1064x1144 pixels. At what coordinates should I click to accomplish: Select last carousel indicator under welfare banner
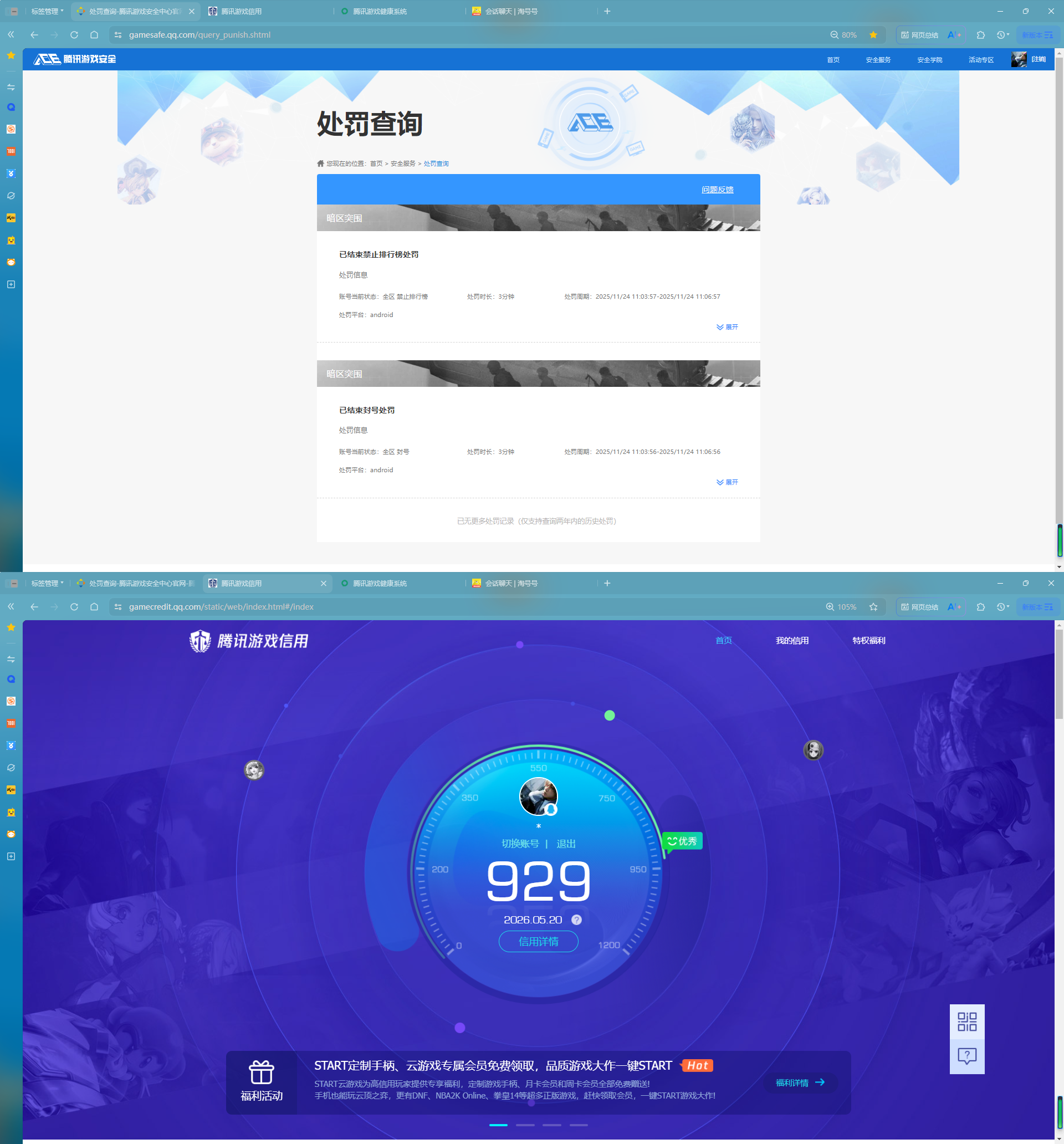click(x=579, y=1125)
